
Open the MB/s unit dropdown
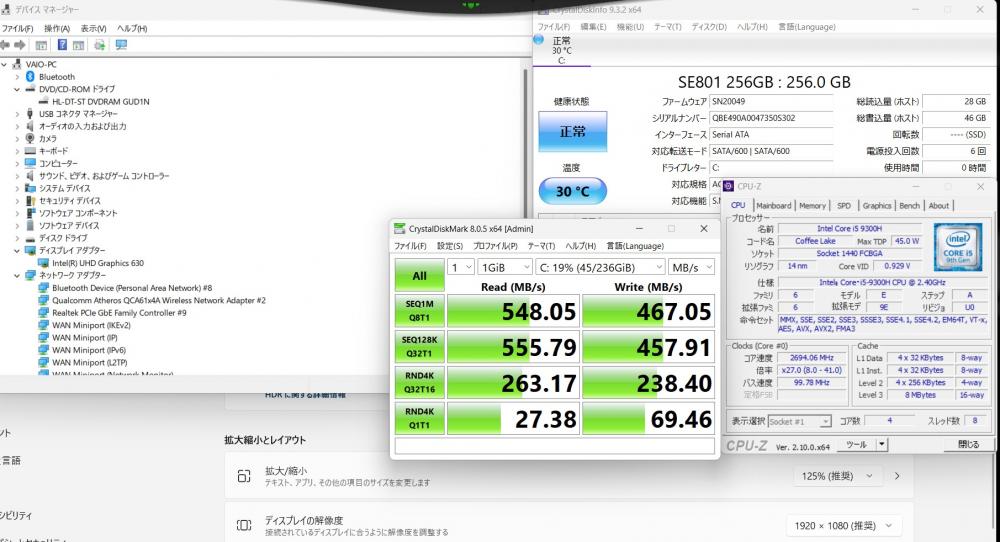click(x=691, y=267)
